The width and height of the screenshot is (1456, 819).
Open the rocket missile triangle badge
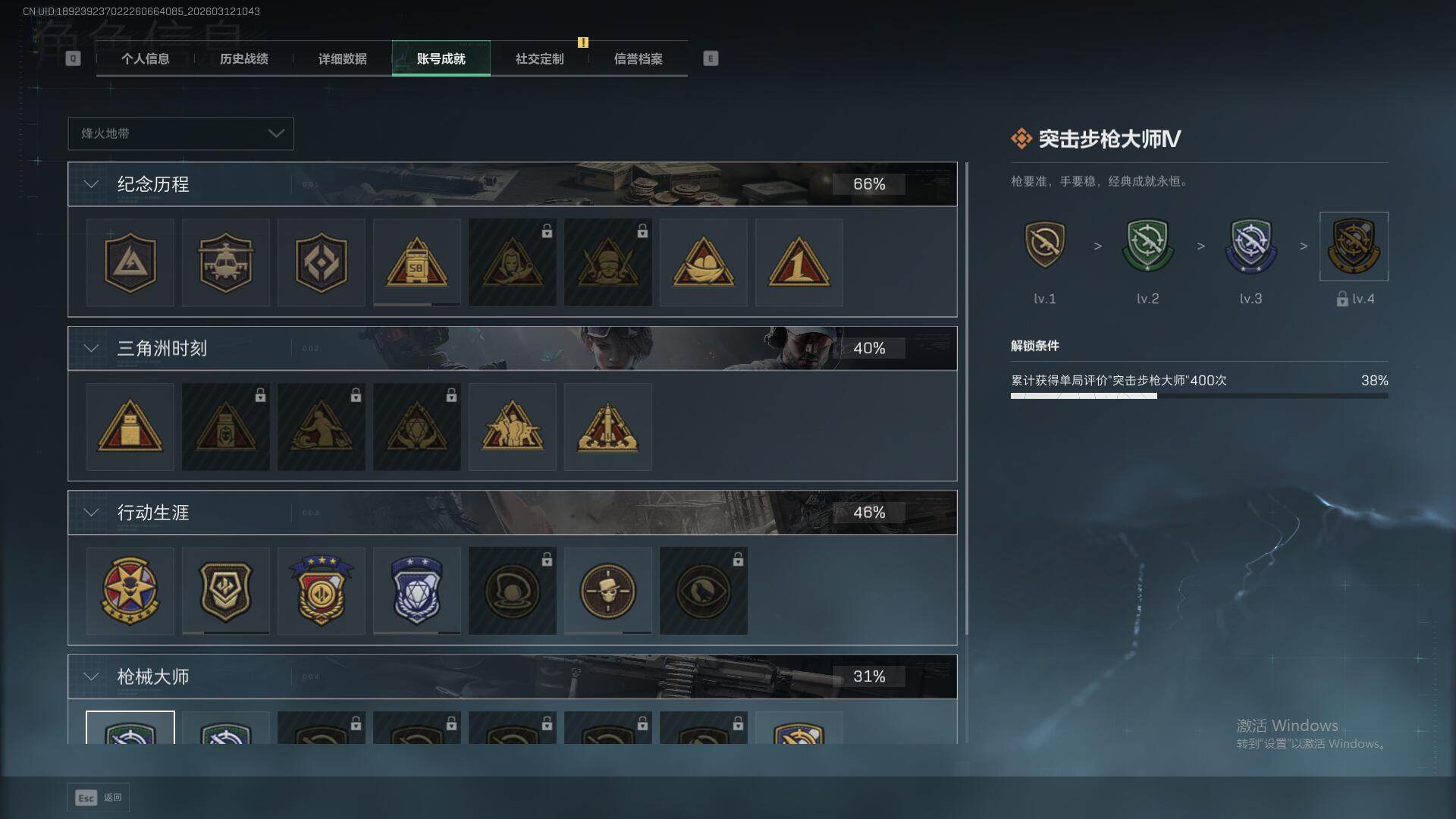(607, 427)
